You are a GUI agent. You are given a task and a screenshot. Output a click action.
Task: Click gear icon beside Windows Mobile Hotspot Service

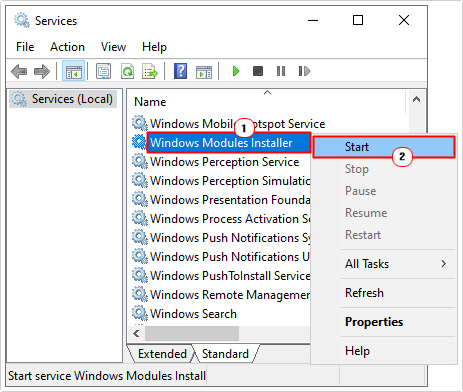click(x=140, y=123)
